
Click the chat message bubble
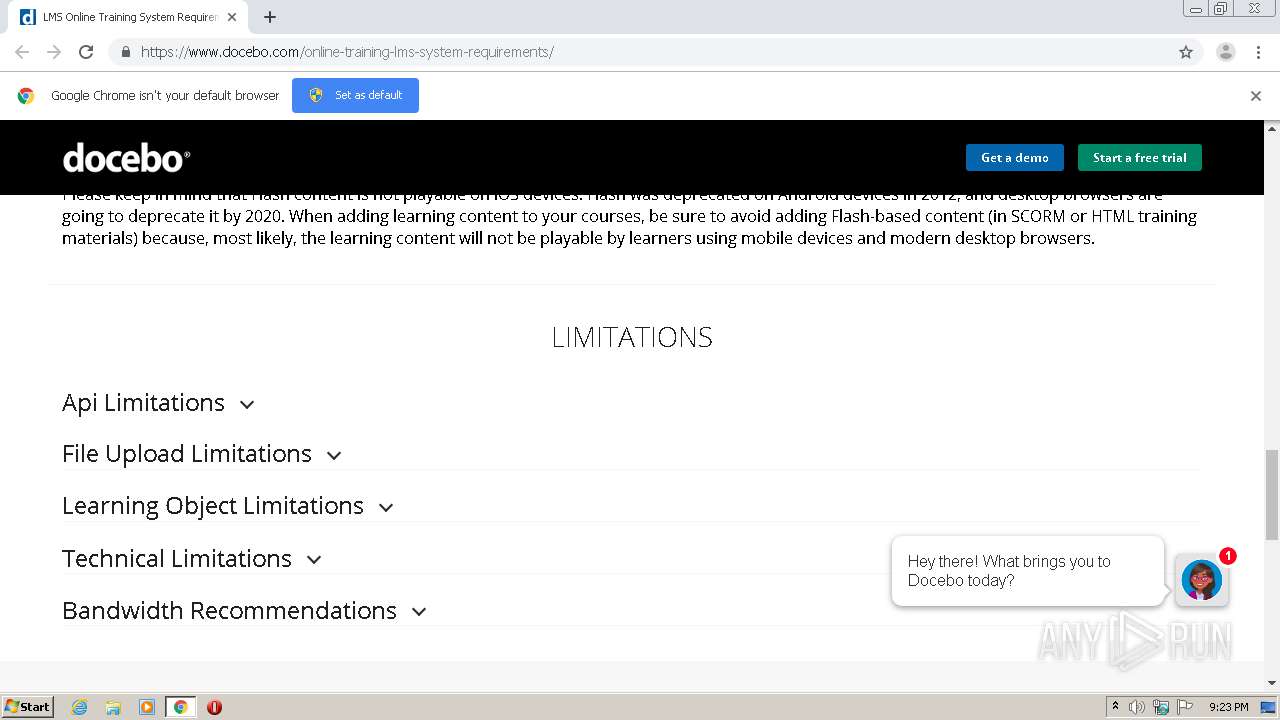click(1028, 571)
